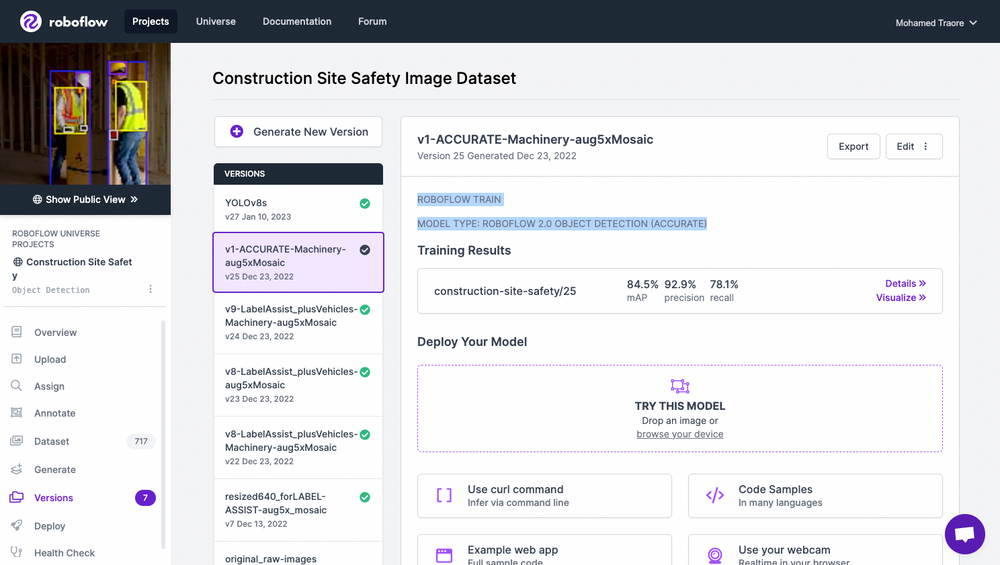Click the Assign magnifier icon
Viewport: 1000px width, 565px height.
(17, 386)
